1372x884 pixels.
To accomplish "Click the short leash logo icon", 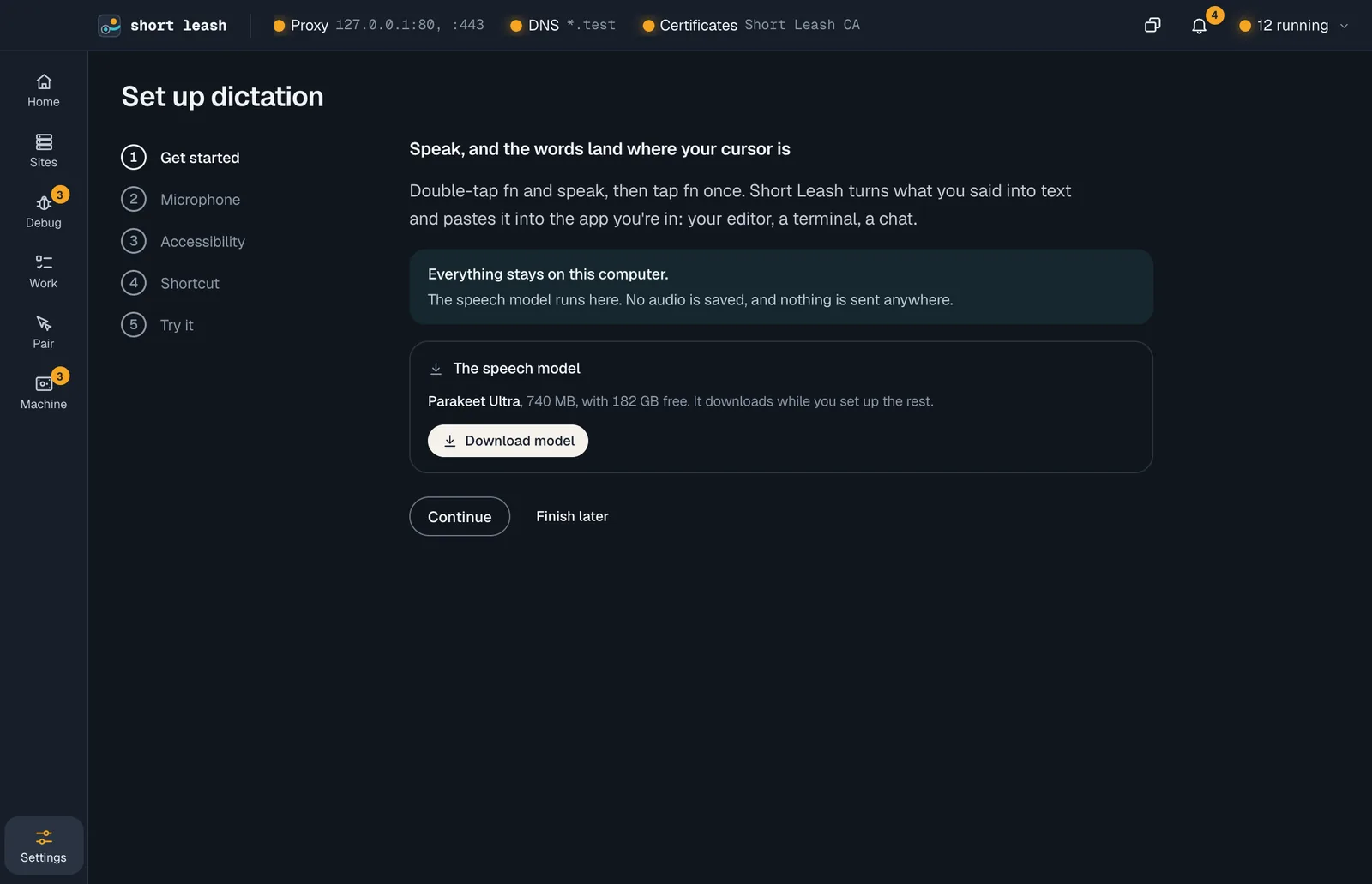I will coord(110,26).
